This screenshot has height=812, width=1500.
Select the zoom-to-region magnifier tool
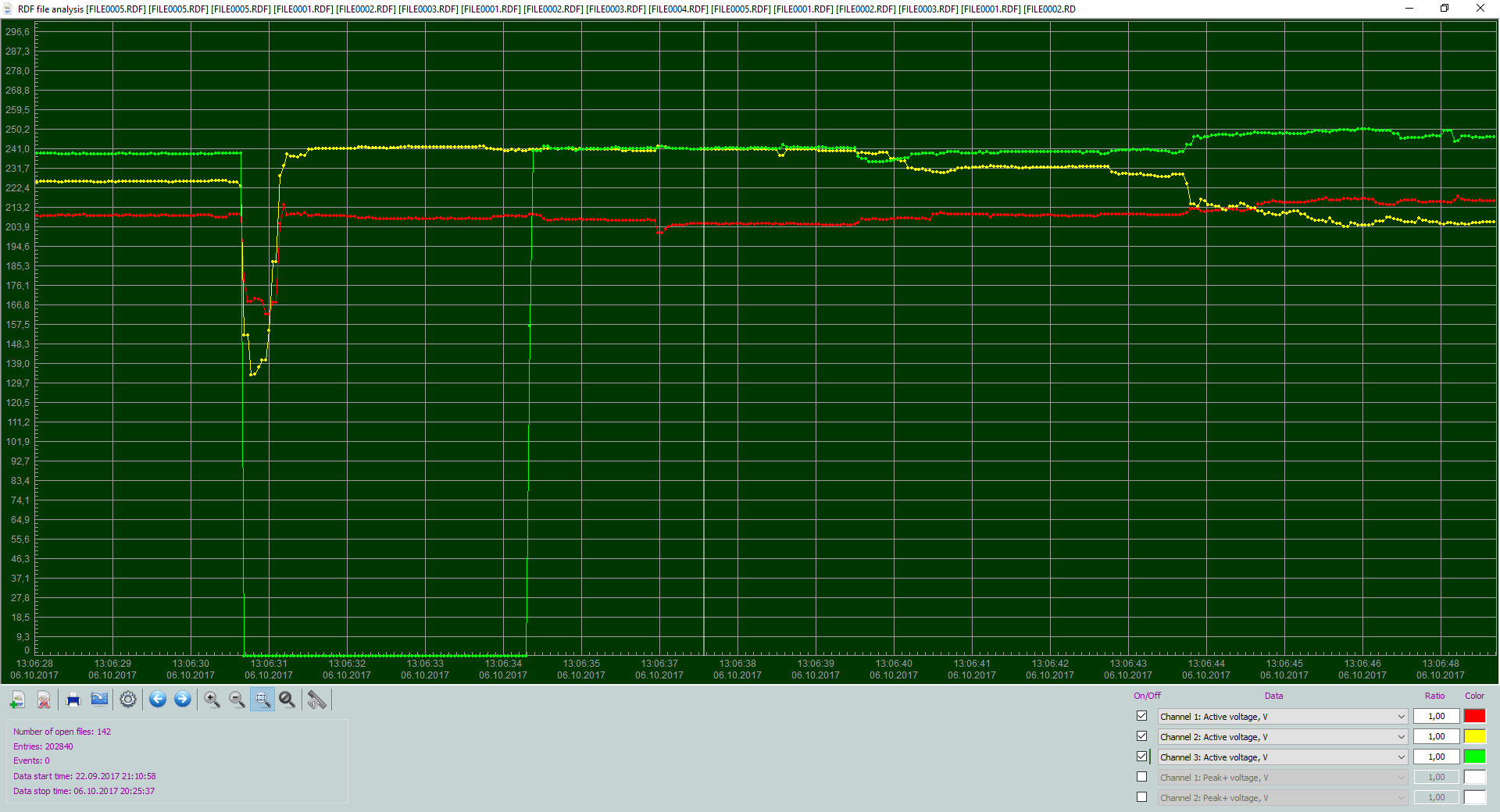pos(262,700)
